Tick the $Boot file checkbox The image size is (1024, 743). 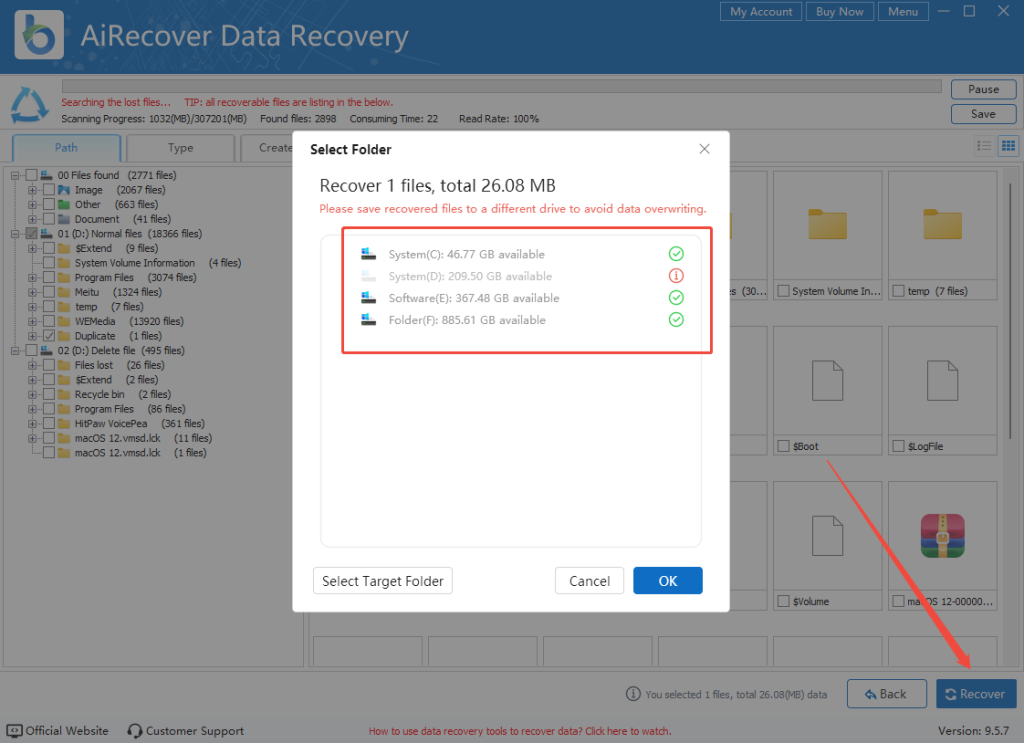[x=784, y=446]
